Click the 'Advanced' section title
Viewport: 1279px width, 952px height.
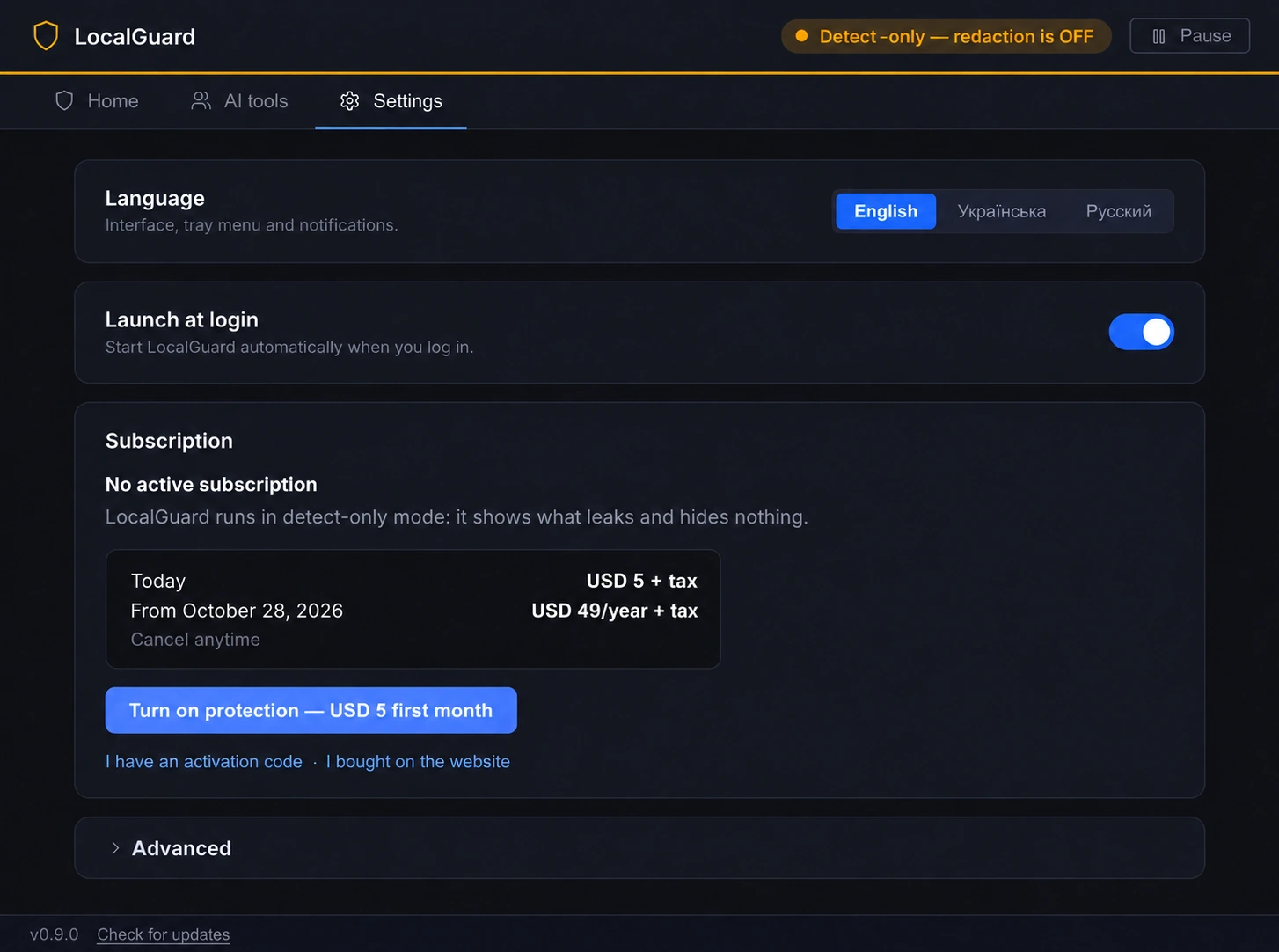pyautogui.click(x=181, y=848)
